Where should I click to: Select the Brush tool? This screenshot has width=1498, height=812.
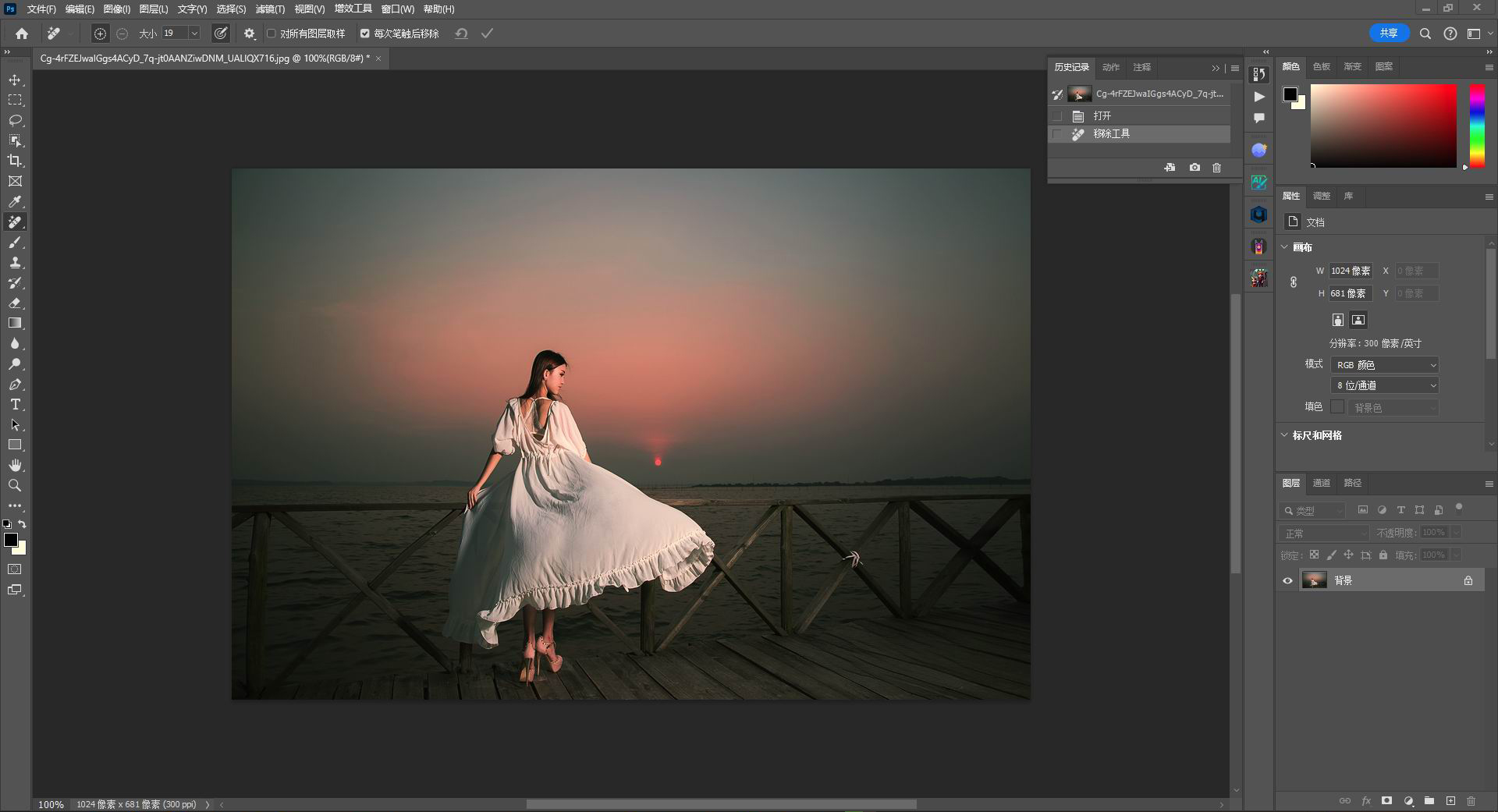click(15, 243)
